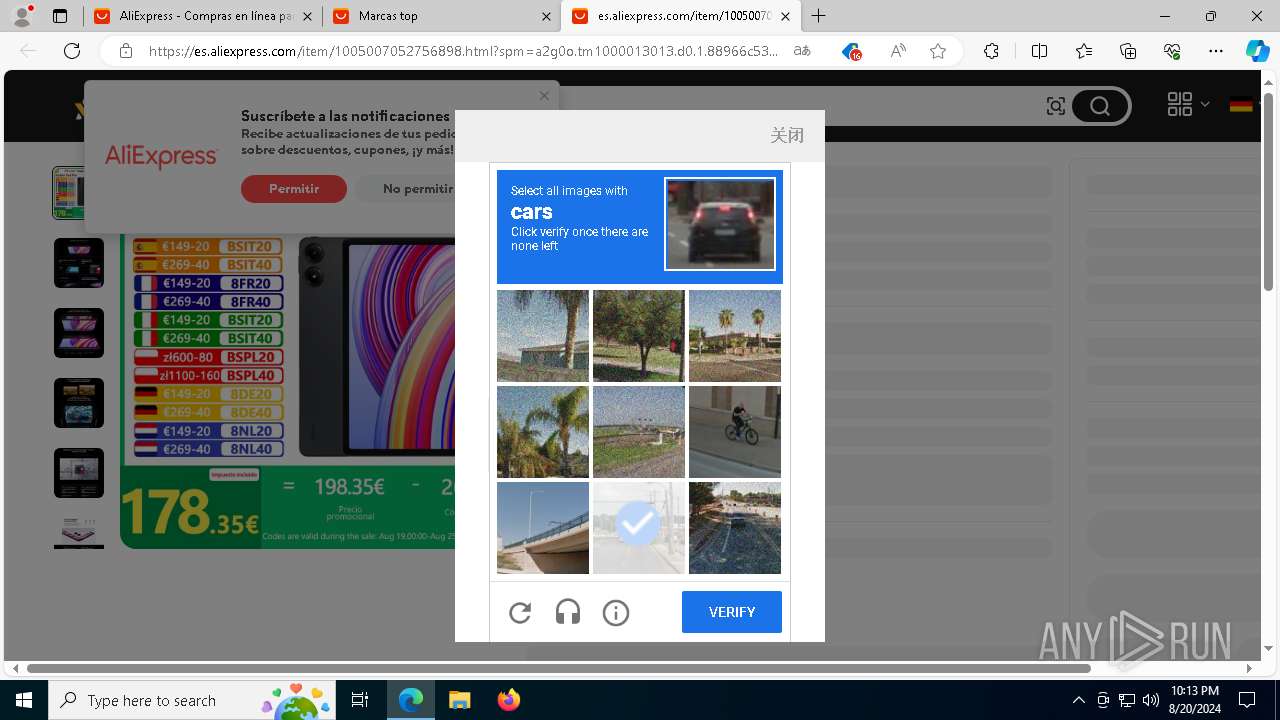Add this page to favorites star
The image size is (1280, 720).
(938, 51)
